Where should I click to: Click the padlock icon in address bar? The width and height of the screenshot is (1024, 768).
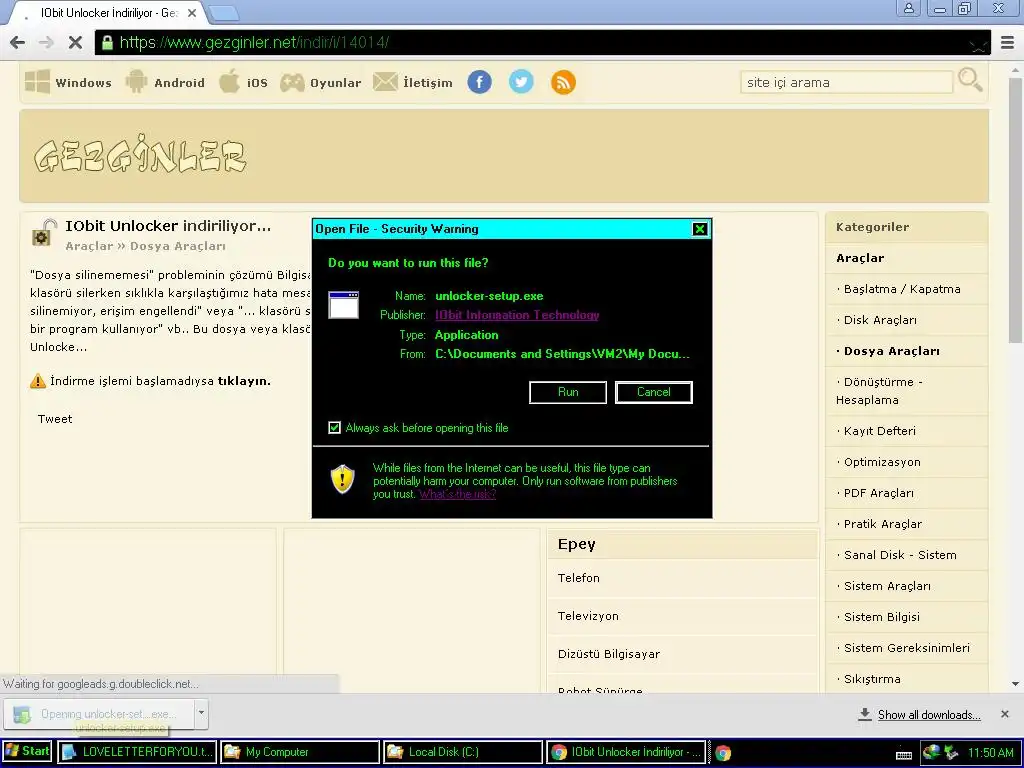106,42
